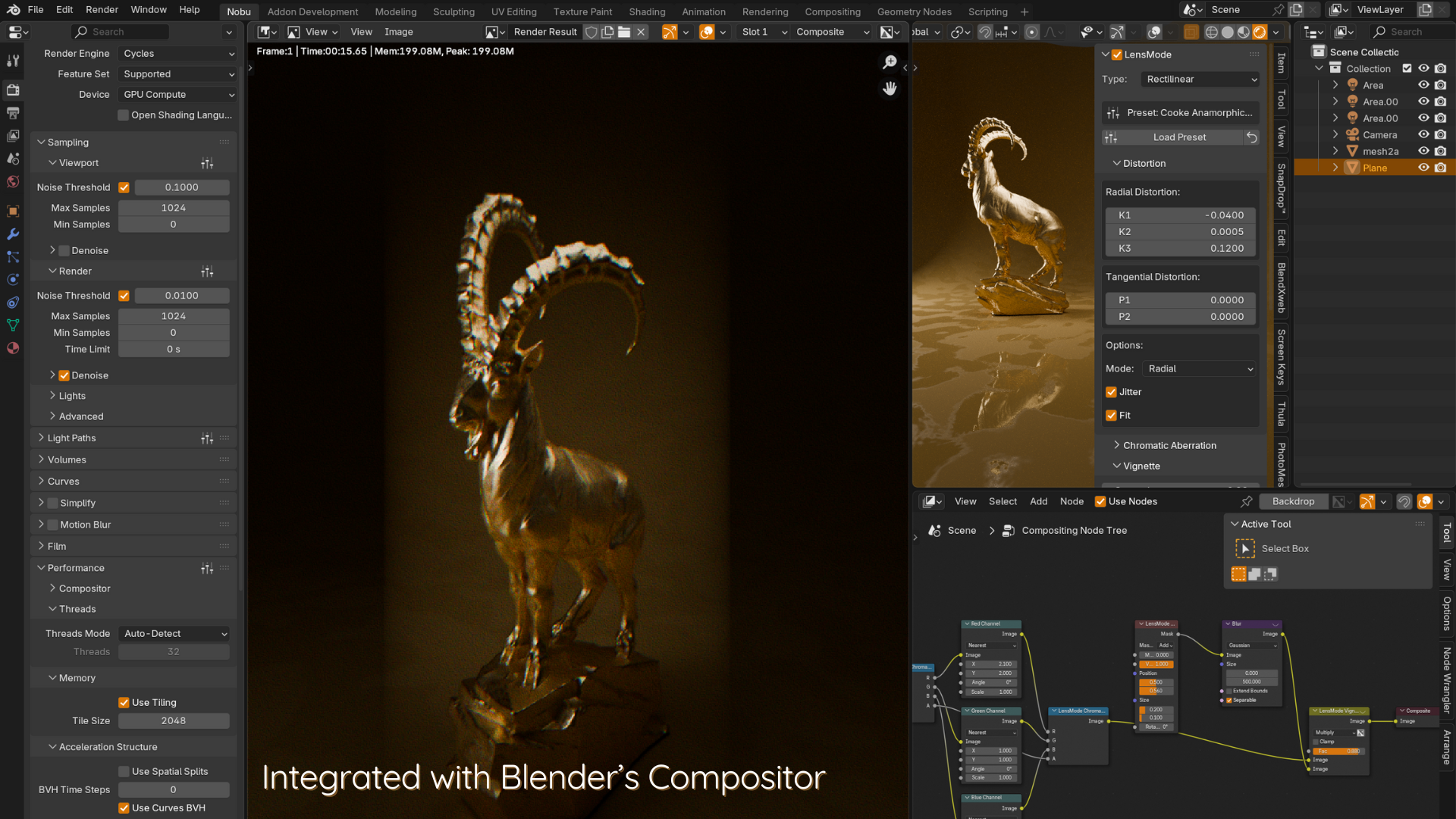This screenshot has width=1456, height=819.
Task: Click the Load Preset button
Action: click(x=1179, y=137)
